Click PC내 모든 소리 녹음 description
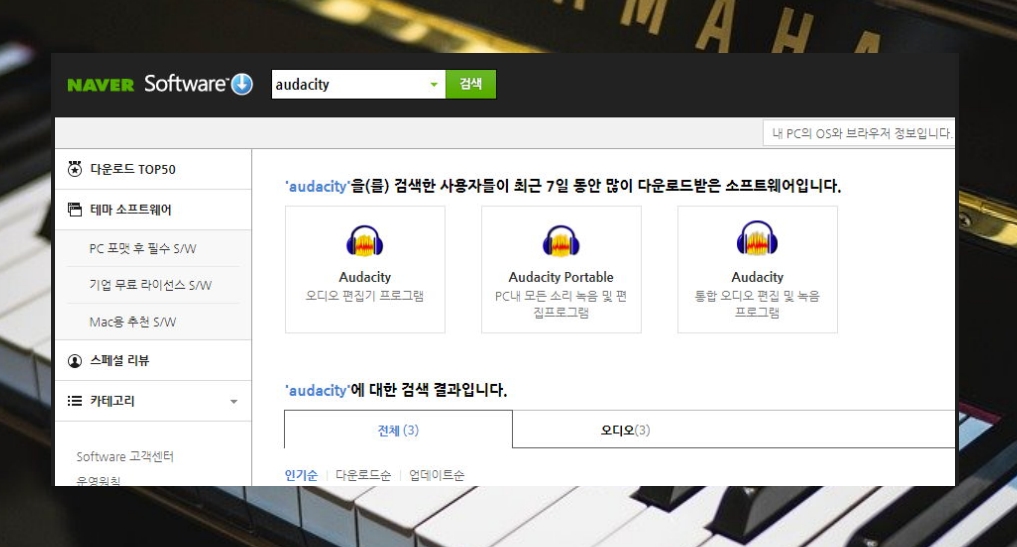This screenshot has width=1017, height=547. 561,304
